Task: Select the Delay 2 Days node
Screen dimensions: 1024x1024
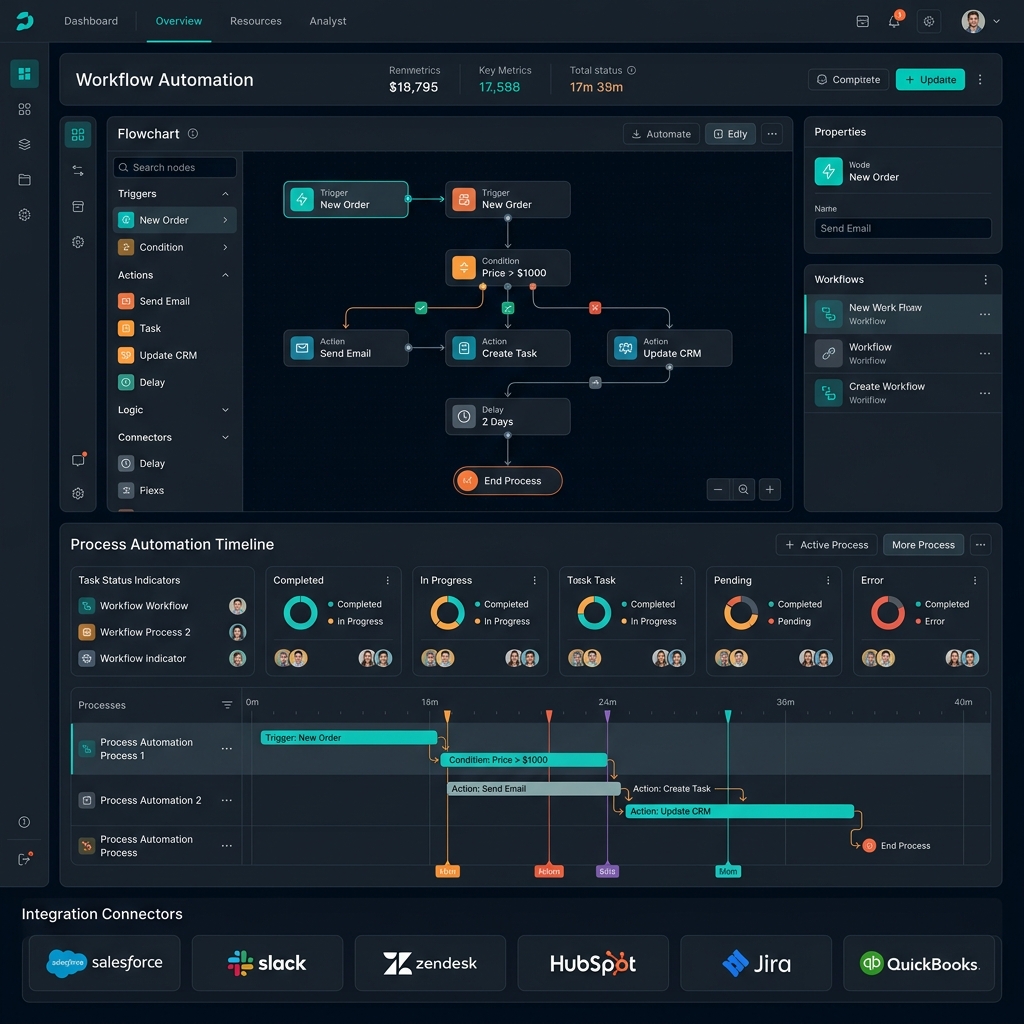Action: [507, 416]
